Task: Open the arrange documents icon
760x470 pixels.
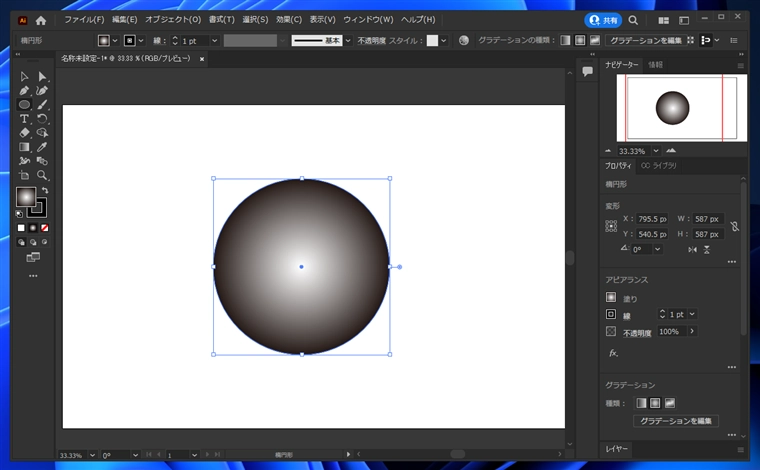Action: [x=664, y=20]
